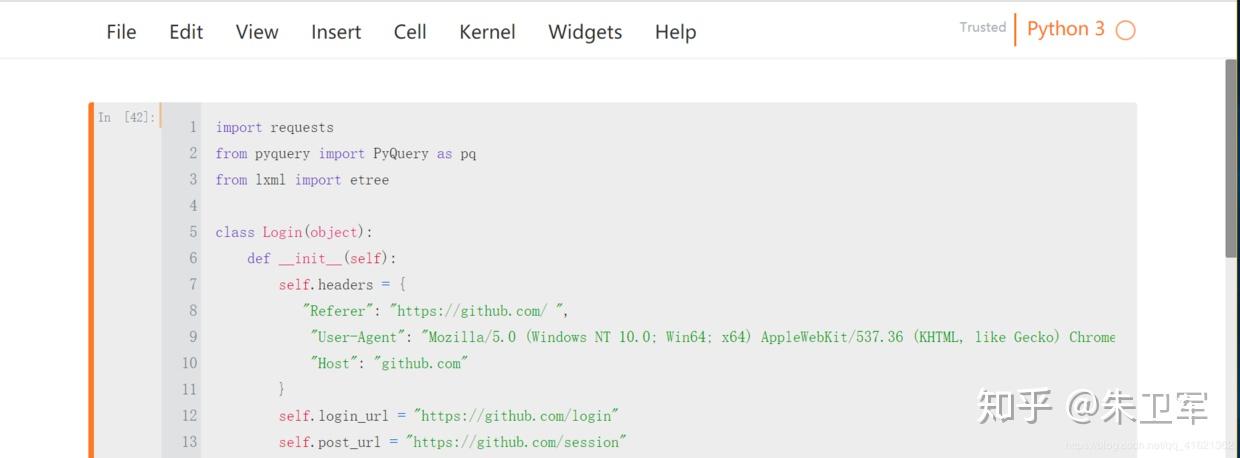Click the self.login_url assignment line
The width and height of the screenshot is (1240, 458).
point(448,415)
